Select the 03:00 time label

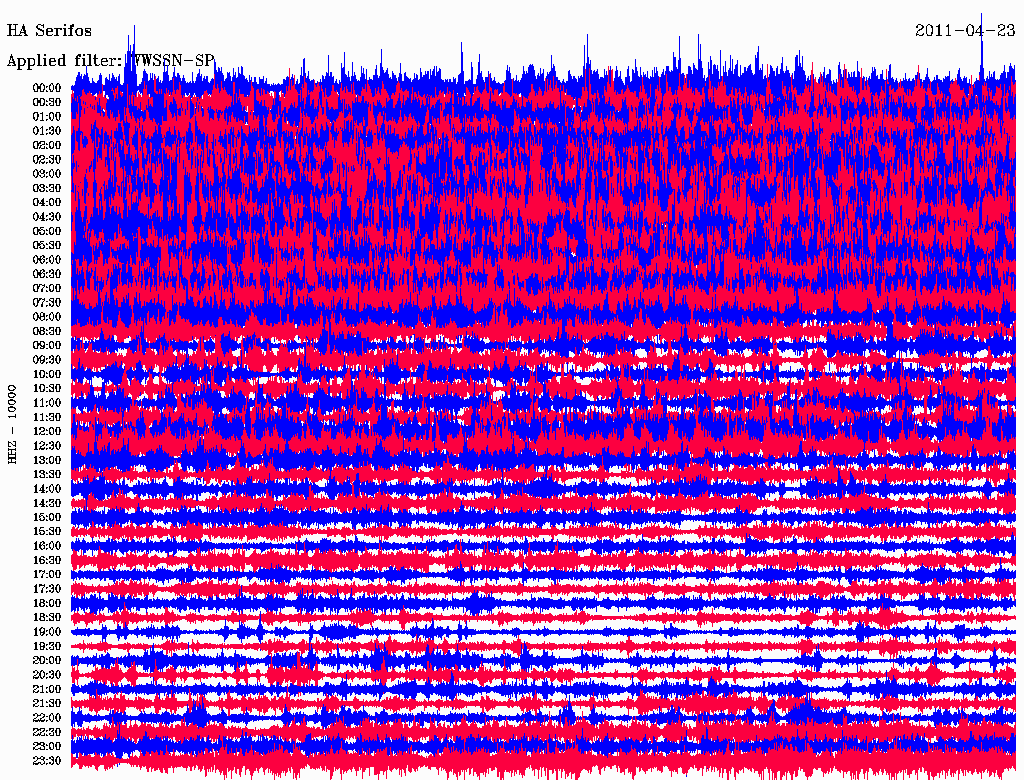coord(47,174)
